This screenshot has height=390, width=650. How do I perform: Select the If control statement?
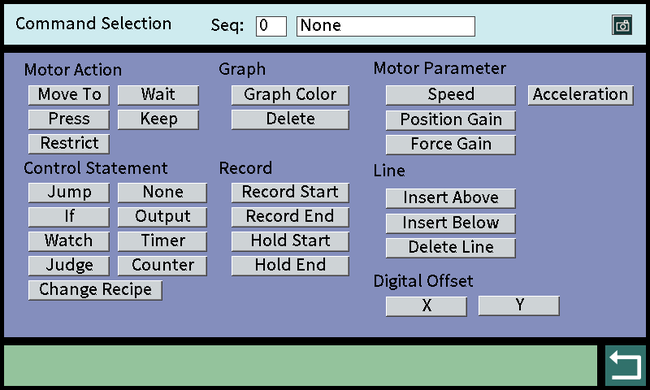pos(69,217)
